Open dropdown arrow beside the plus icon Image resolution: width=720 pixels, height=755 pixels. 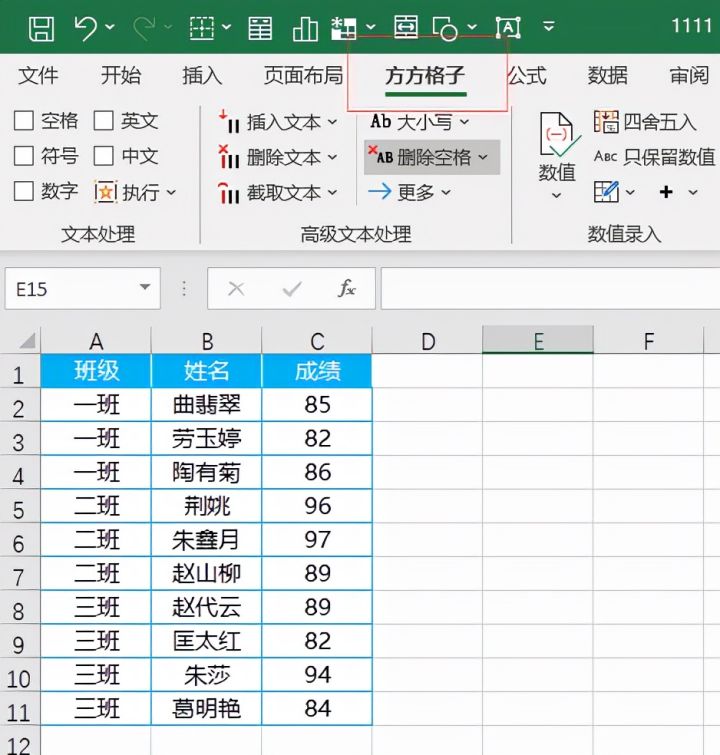693,192
